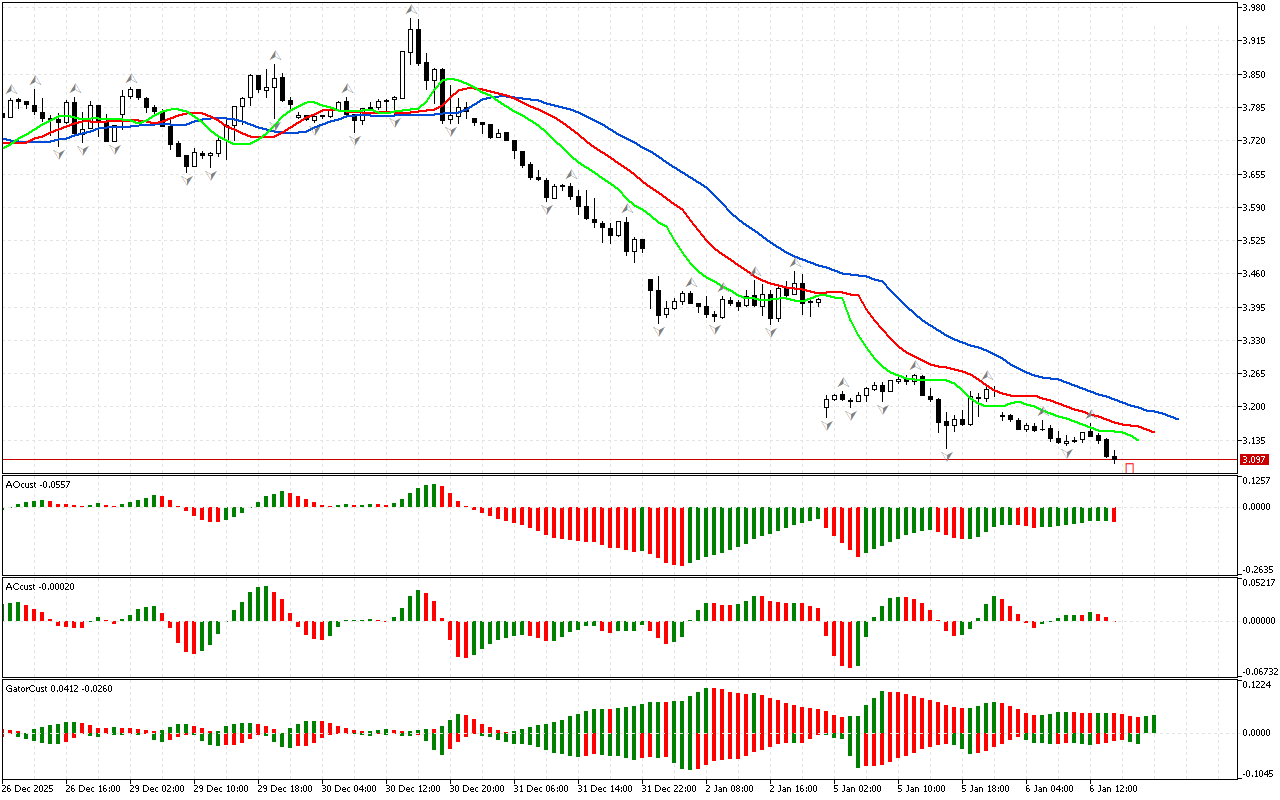This screenshot has height=800, width=1280.
Task: Click the right end of the red Alligator line
Action: tap(1153, 432)
